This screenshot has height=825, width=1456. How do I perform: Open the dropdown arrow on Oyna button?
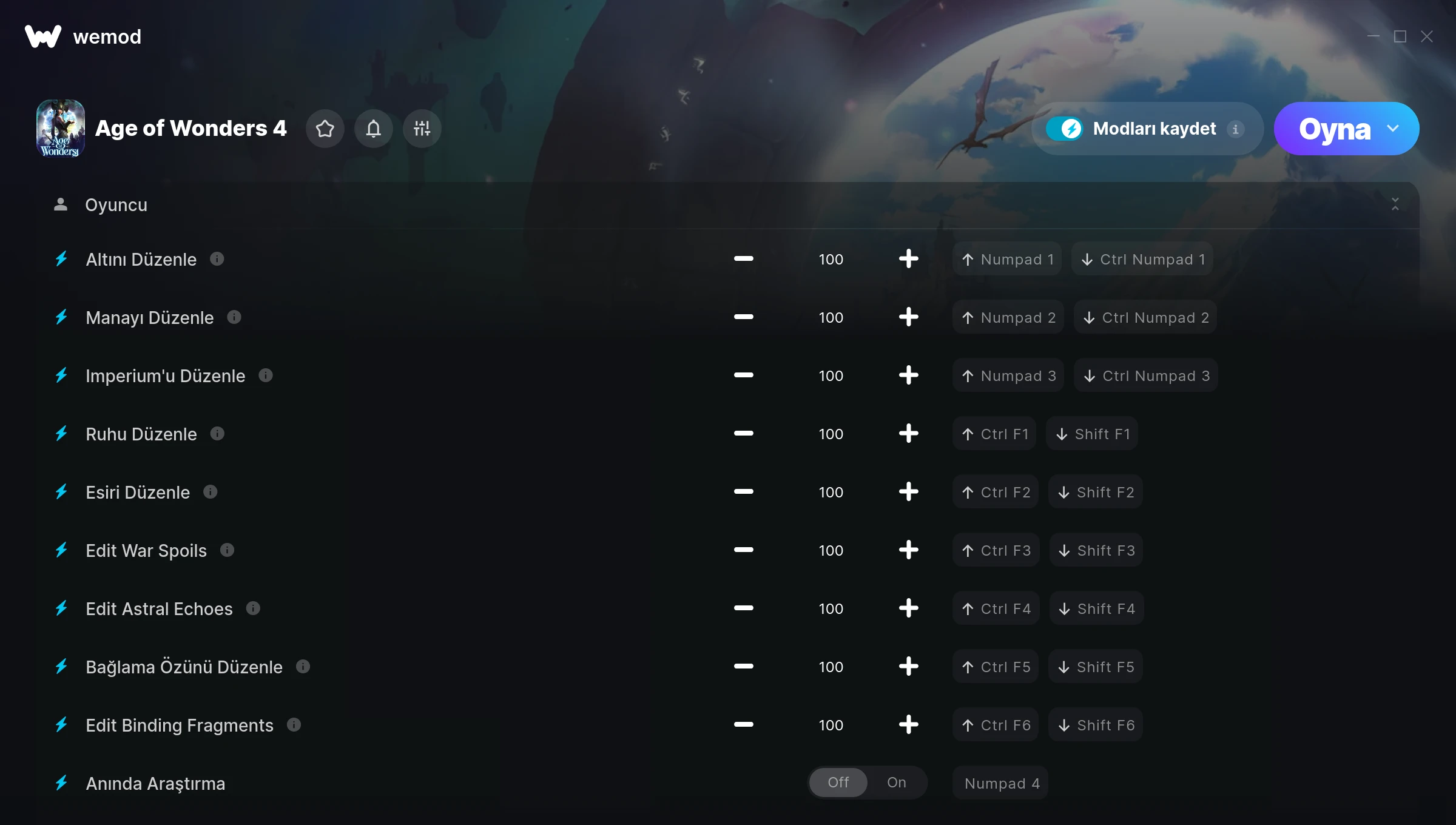[1393, 129]
